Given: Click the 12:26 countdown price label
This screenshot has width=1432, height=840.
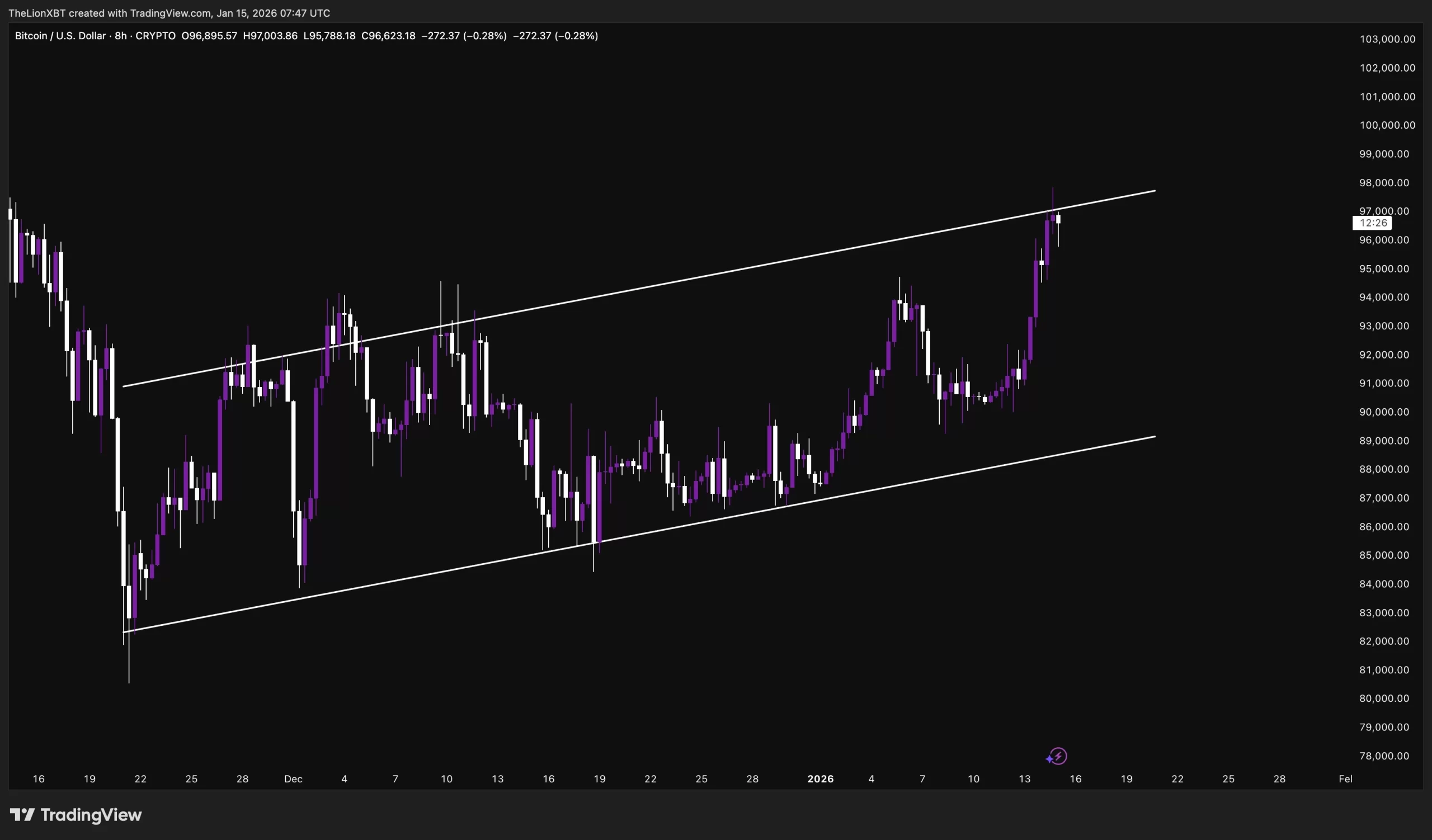Looking at the screenshot, I should (x=1372, y=223).
